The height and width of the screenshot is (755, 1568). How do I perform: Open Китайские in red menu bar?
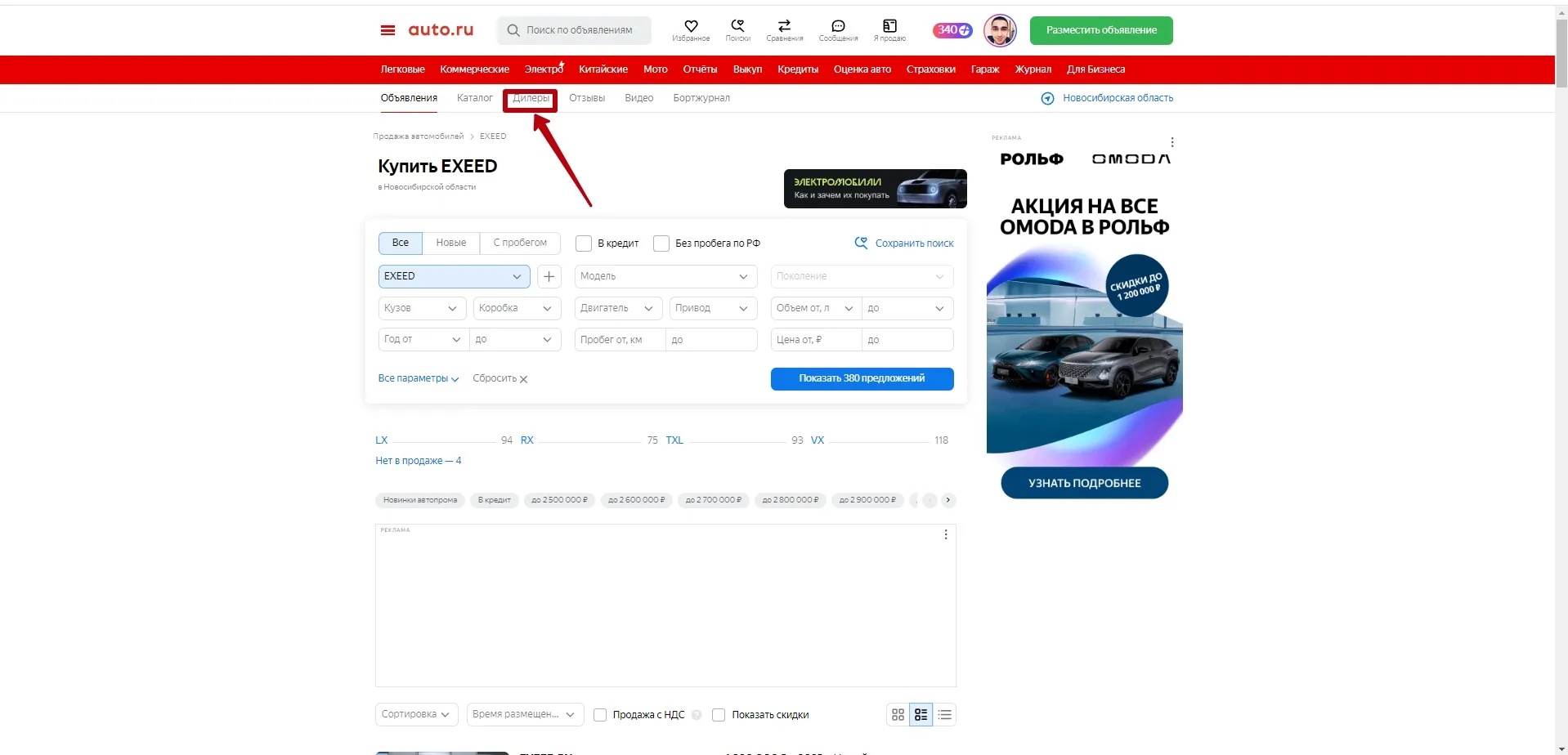coord(603,69)
